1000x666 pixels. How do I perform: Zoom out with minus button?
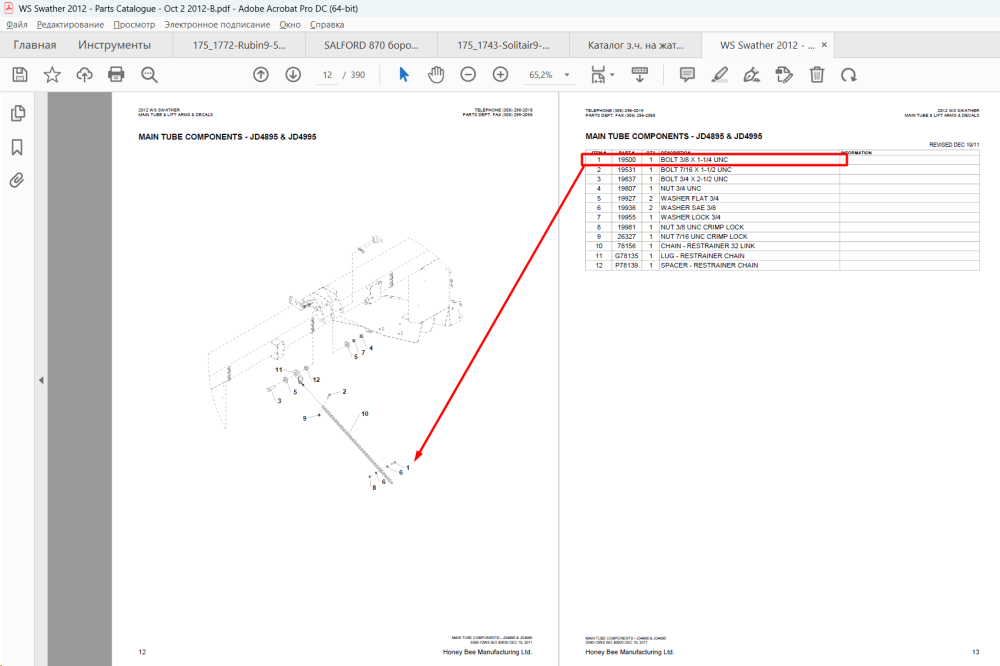pyautogui.click(x=468, y=75)
